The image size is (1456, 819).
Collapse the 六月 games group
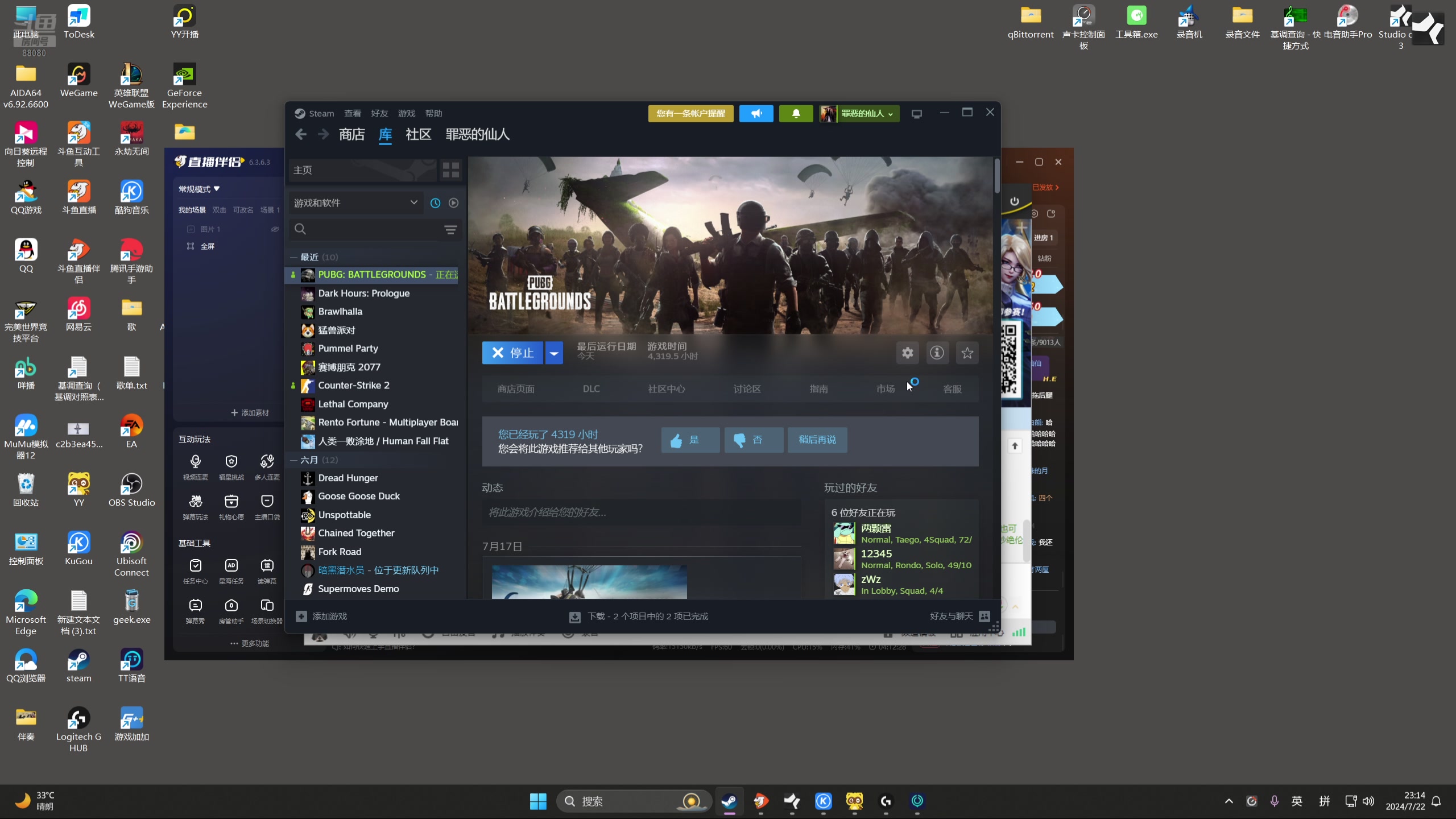[293, 460]
